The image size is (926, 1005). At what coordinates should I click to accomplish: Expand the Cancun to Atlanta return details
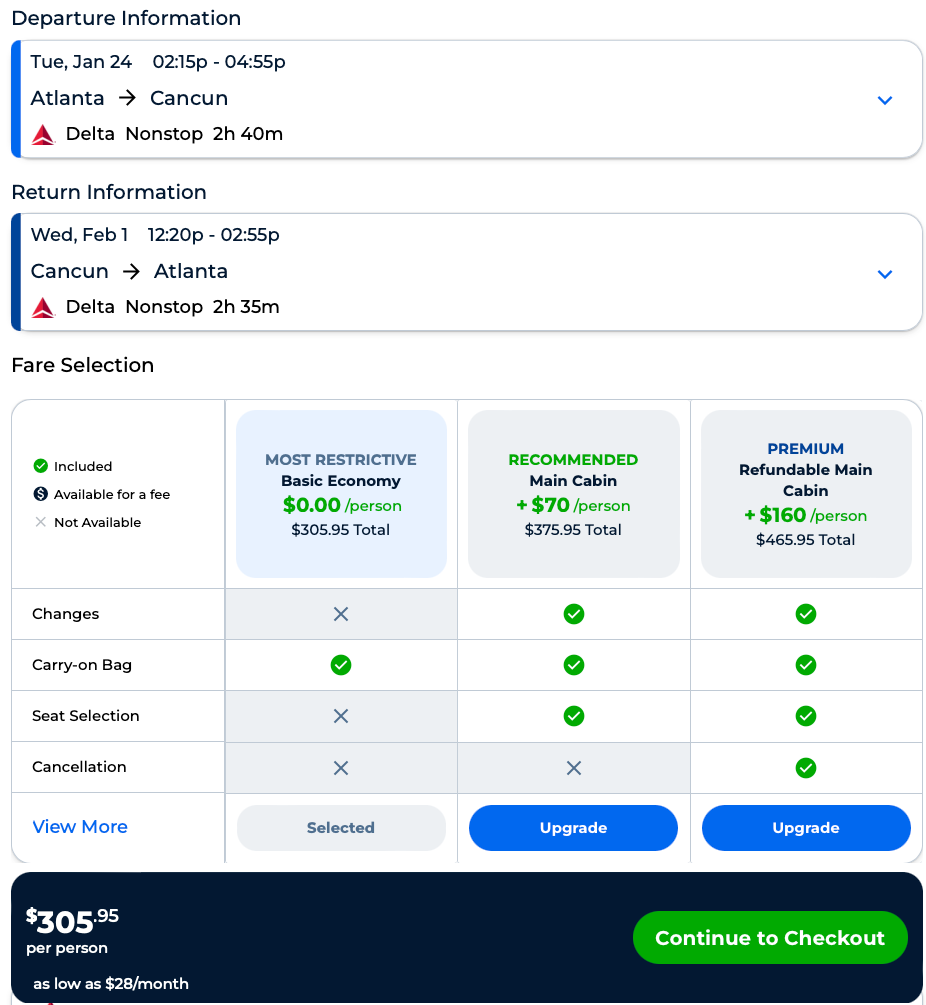(884, 274)
